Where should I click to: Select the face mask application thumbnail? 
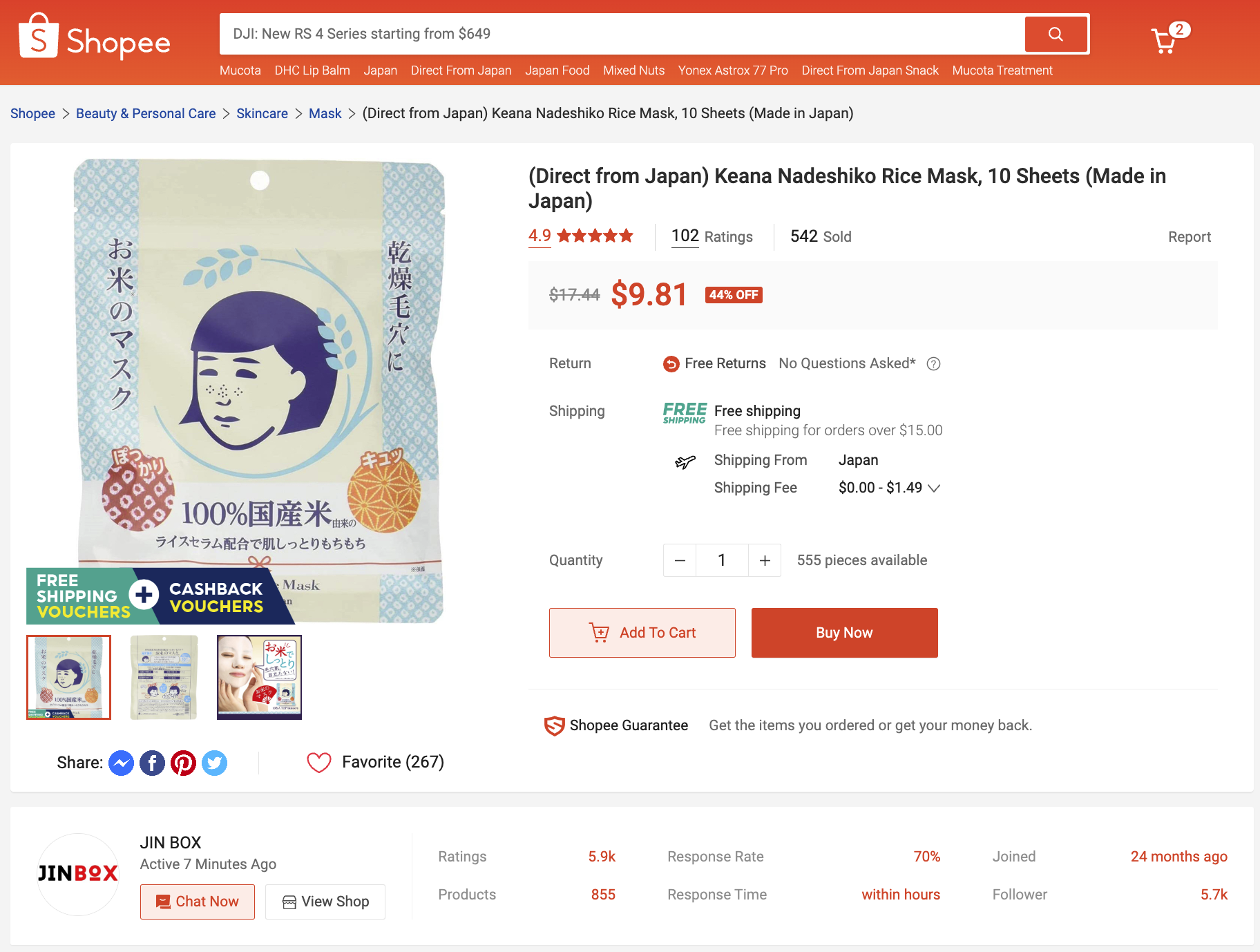259,677
